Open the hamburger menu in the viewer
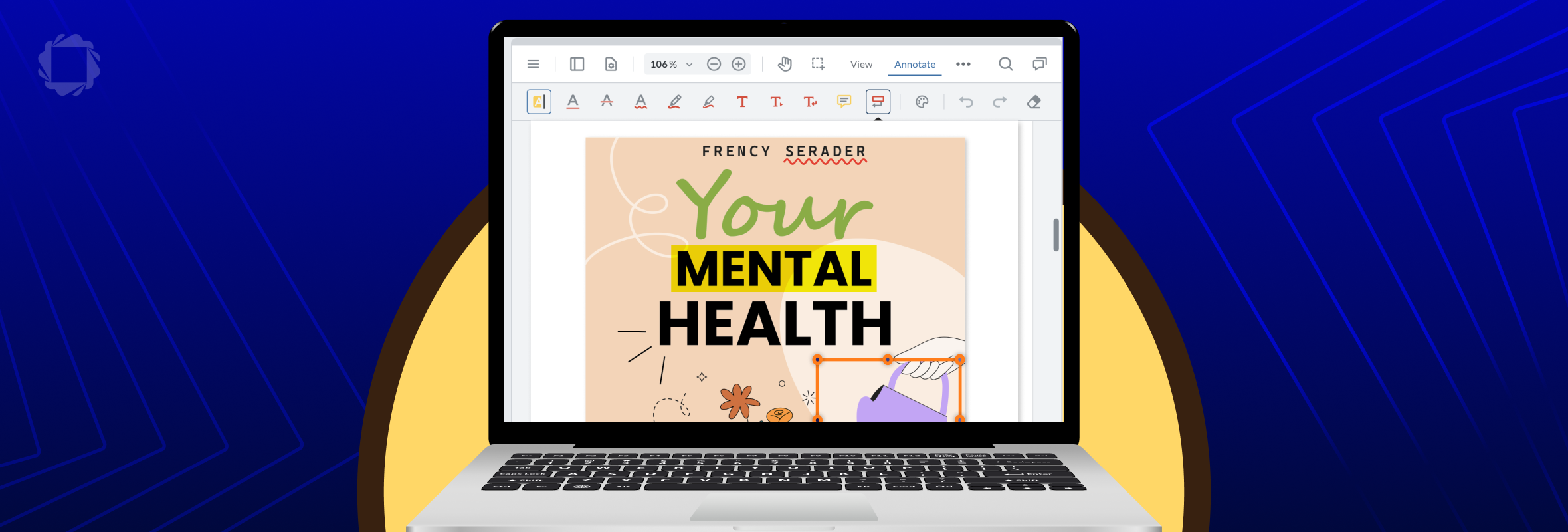 click(x=533, y=65)
